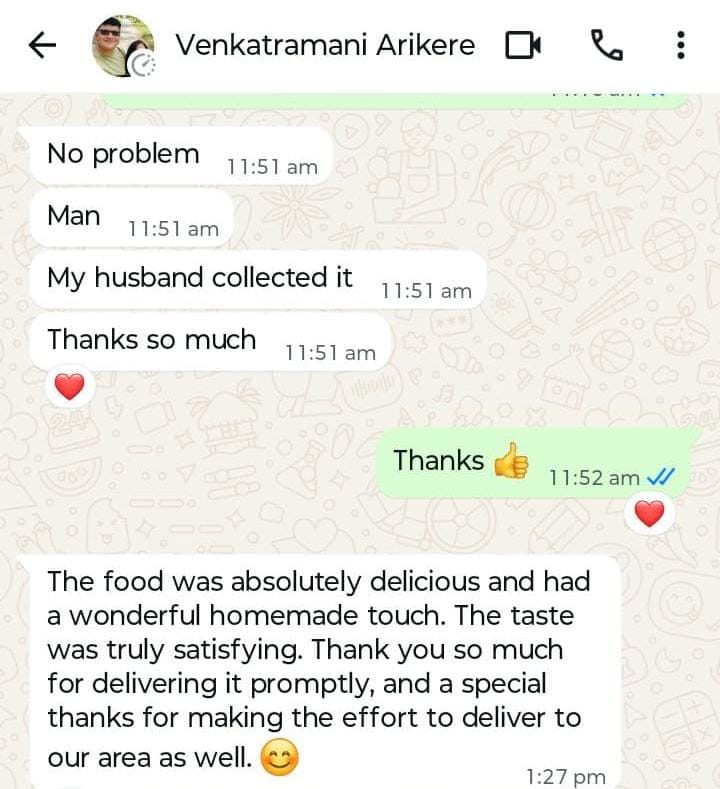
Task: Tap the back arrow icon
Action: (42, 45)
